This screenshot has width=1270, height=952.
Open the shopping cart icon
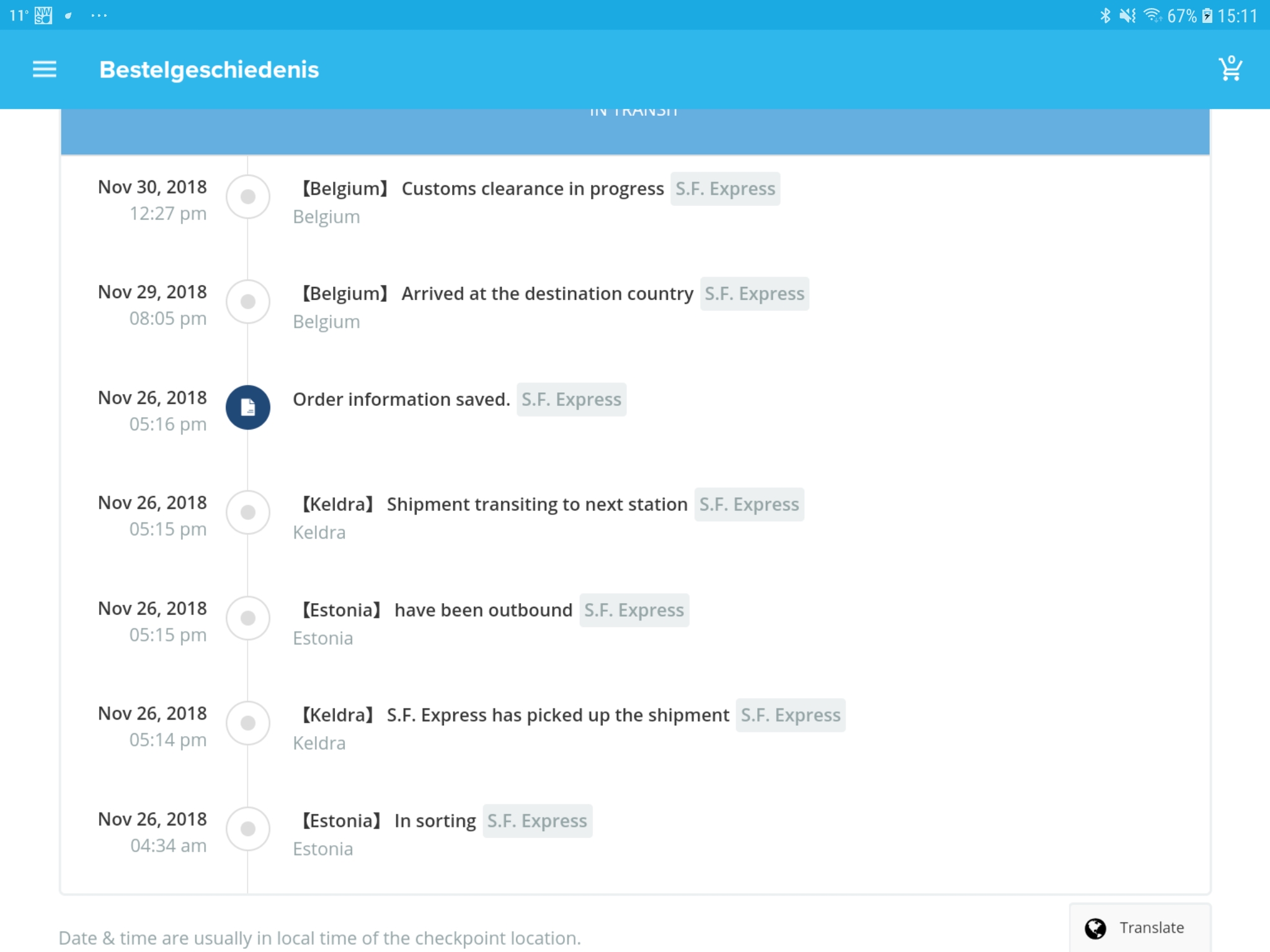1230,69
